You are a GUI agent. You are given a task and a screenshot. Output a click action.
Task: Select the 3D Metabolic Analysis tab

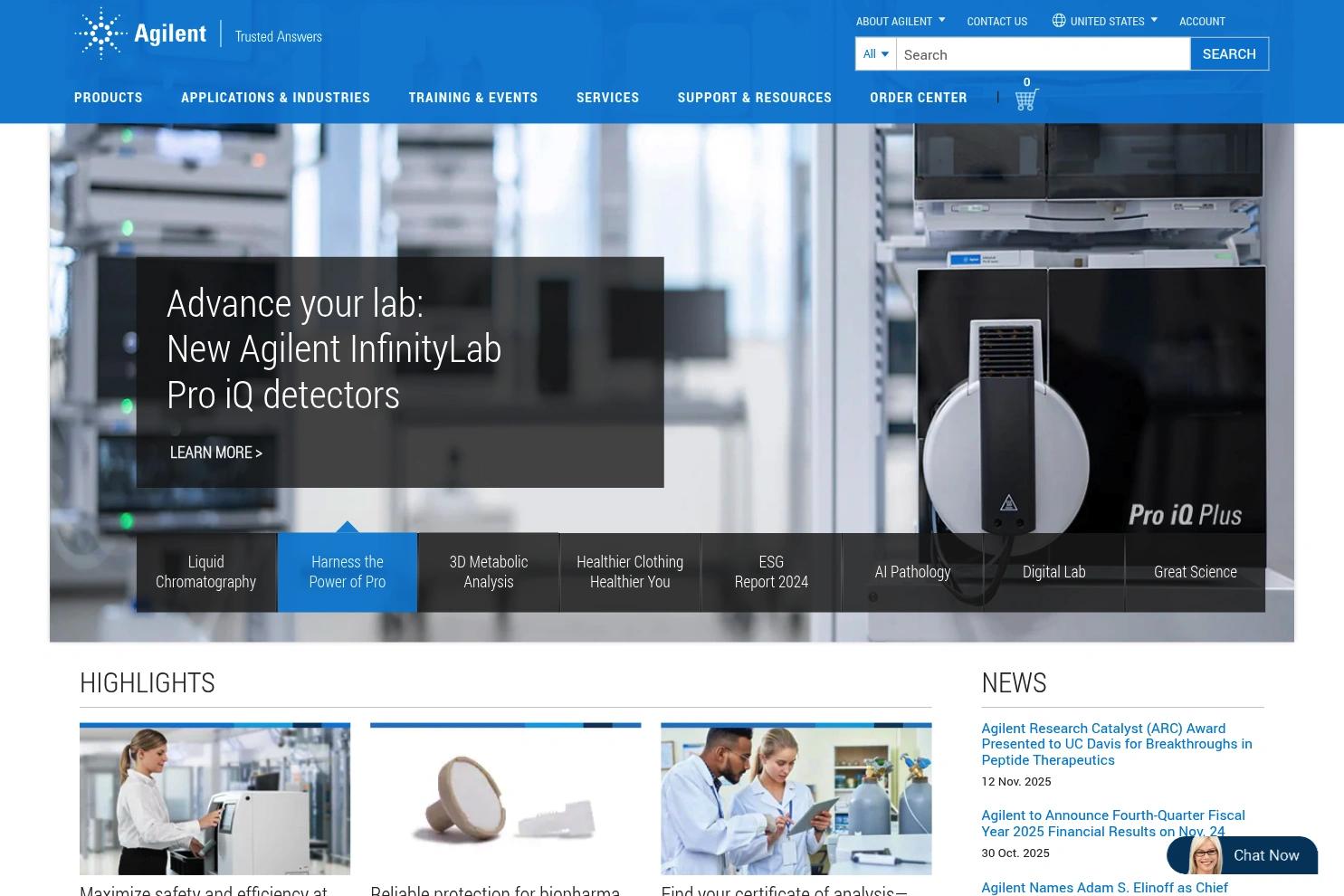[x=489, y=572]
